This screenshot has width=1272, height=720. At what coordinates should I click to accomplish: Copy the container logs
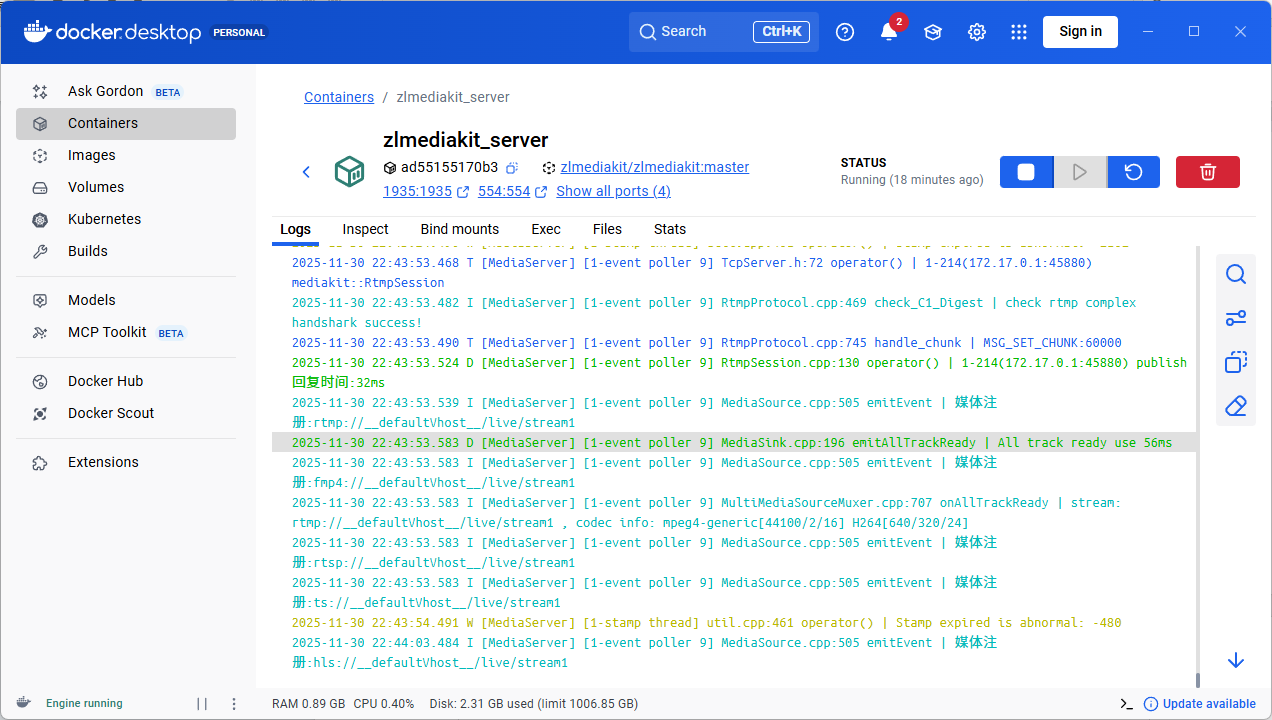pos(1236,362)
